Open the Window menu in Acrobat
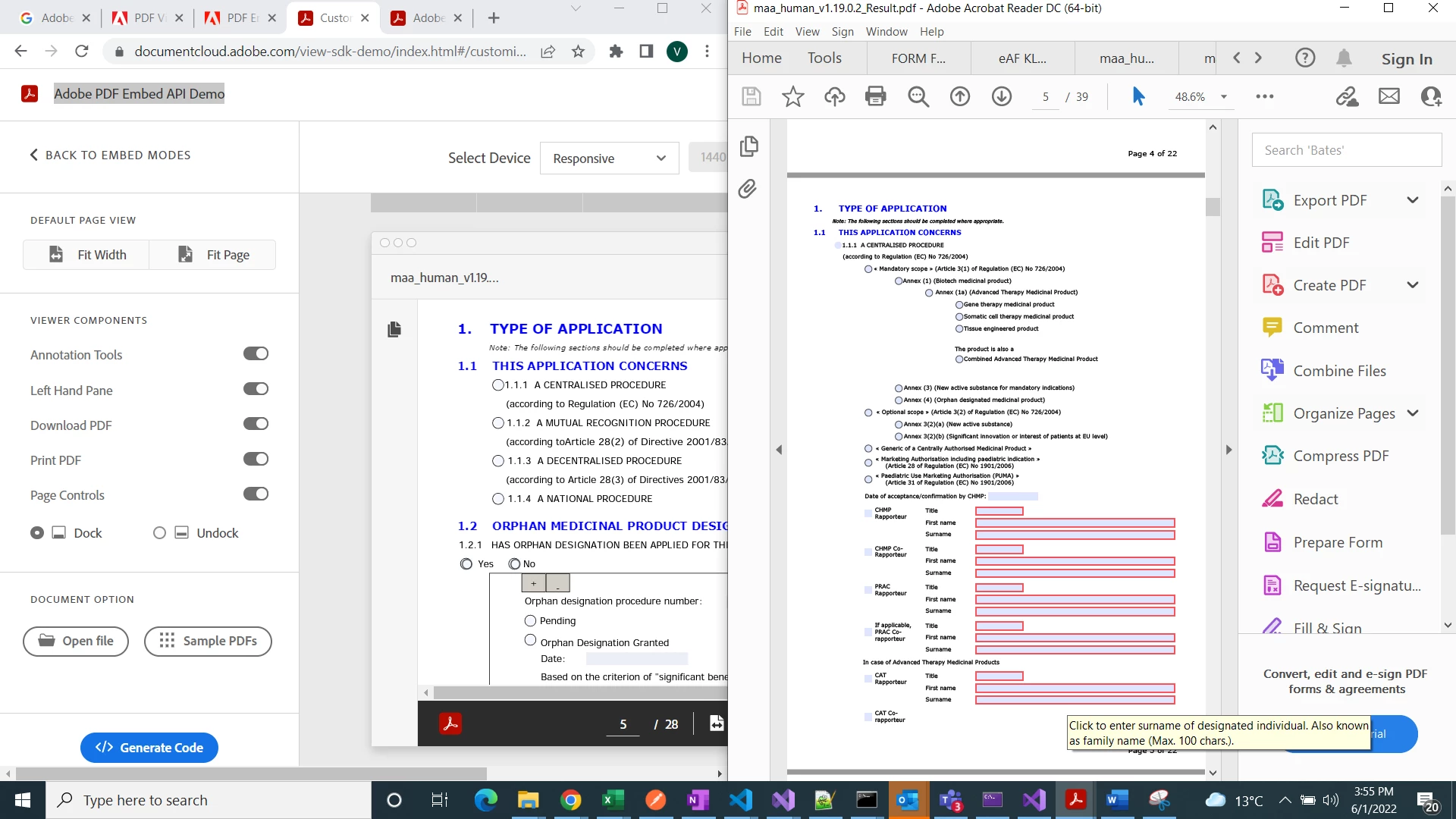Image resolution: width=1456 pixels, height=819 pixels. click(886, 32)
